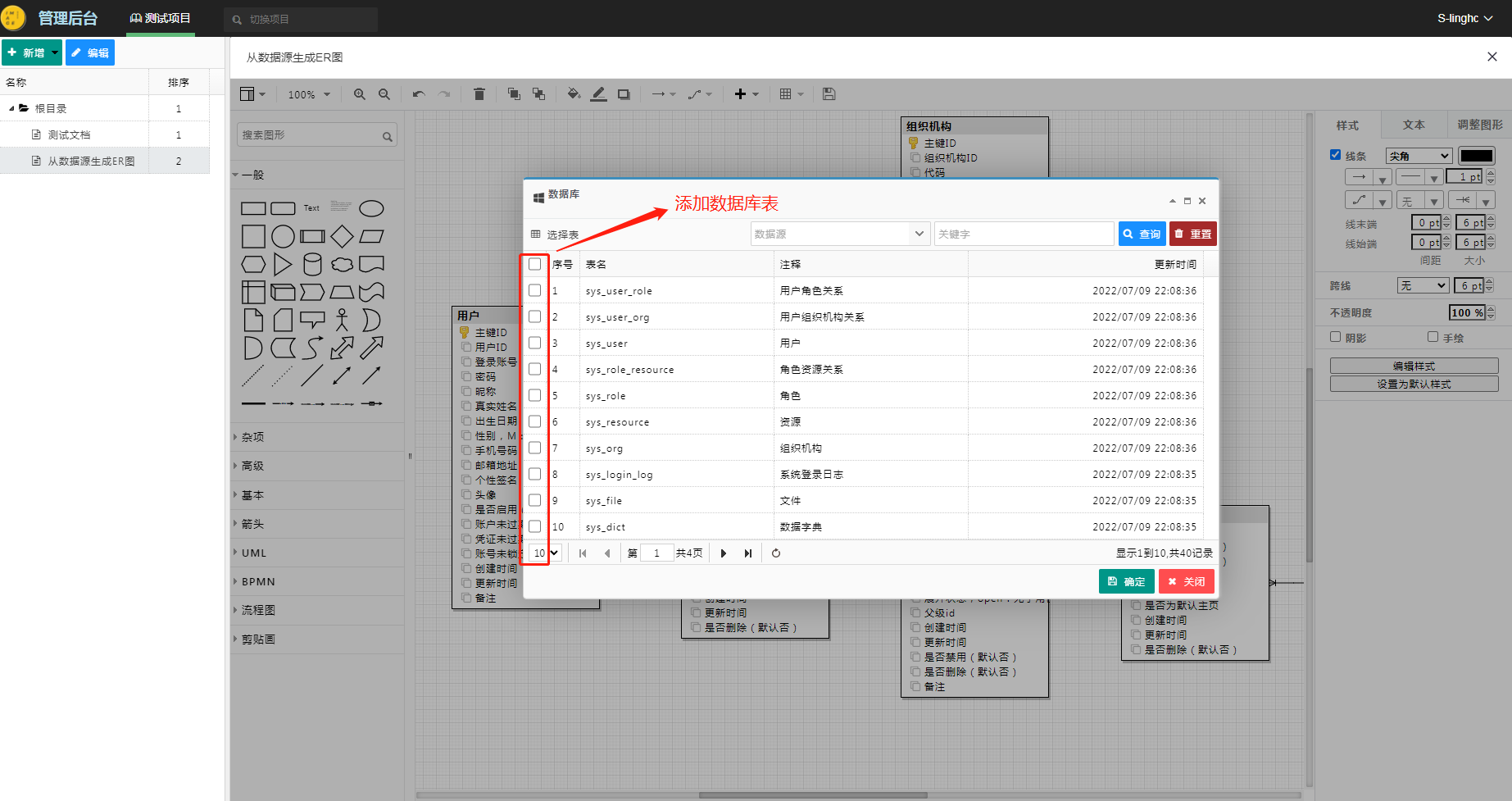1512x801 pixels.
Task: Check the sys_user row checkbox
Action: click(x=534, y=343)
